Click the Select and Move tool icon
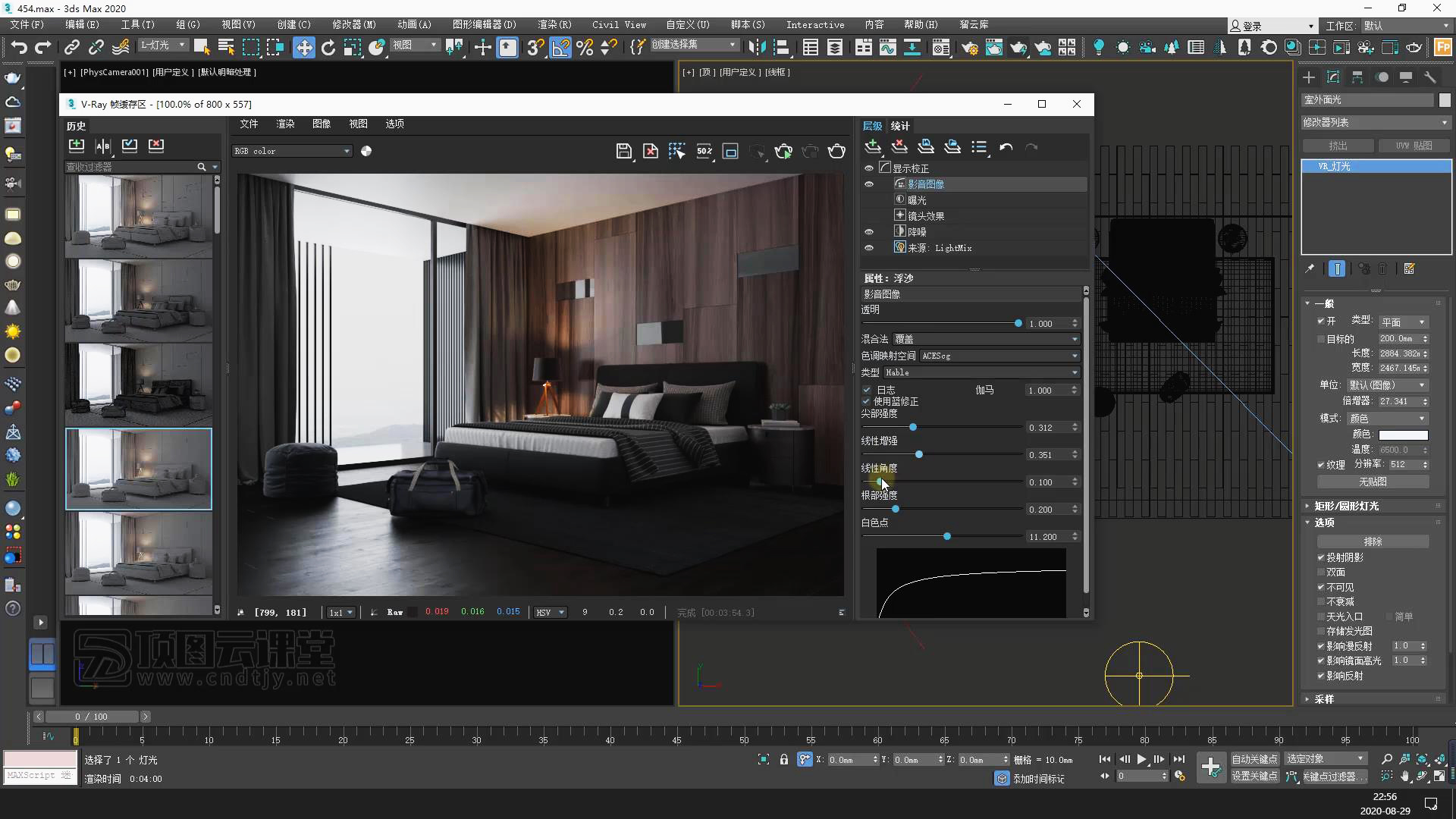 [303, 48]
